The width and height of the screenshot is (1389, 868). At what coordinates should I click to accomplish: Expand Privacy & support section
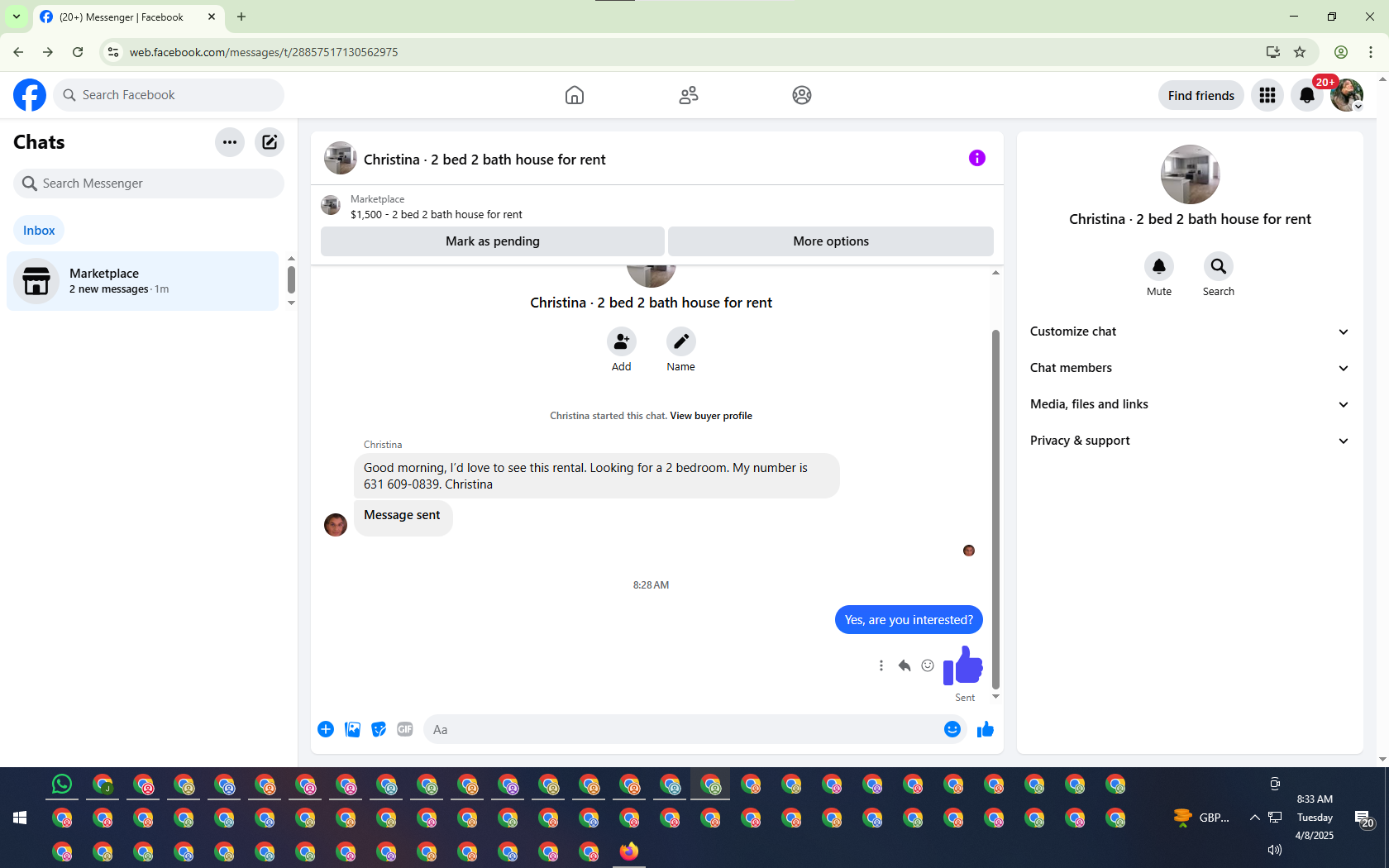(1190, 441)
